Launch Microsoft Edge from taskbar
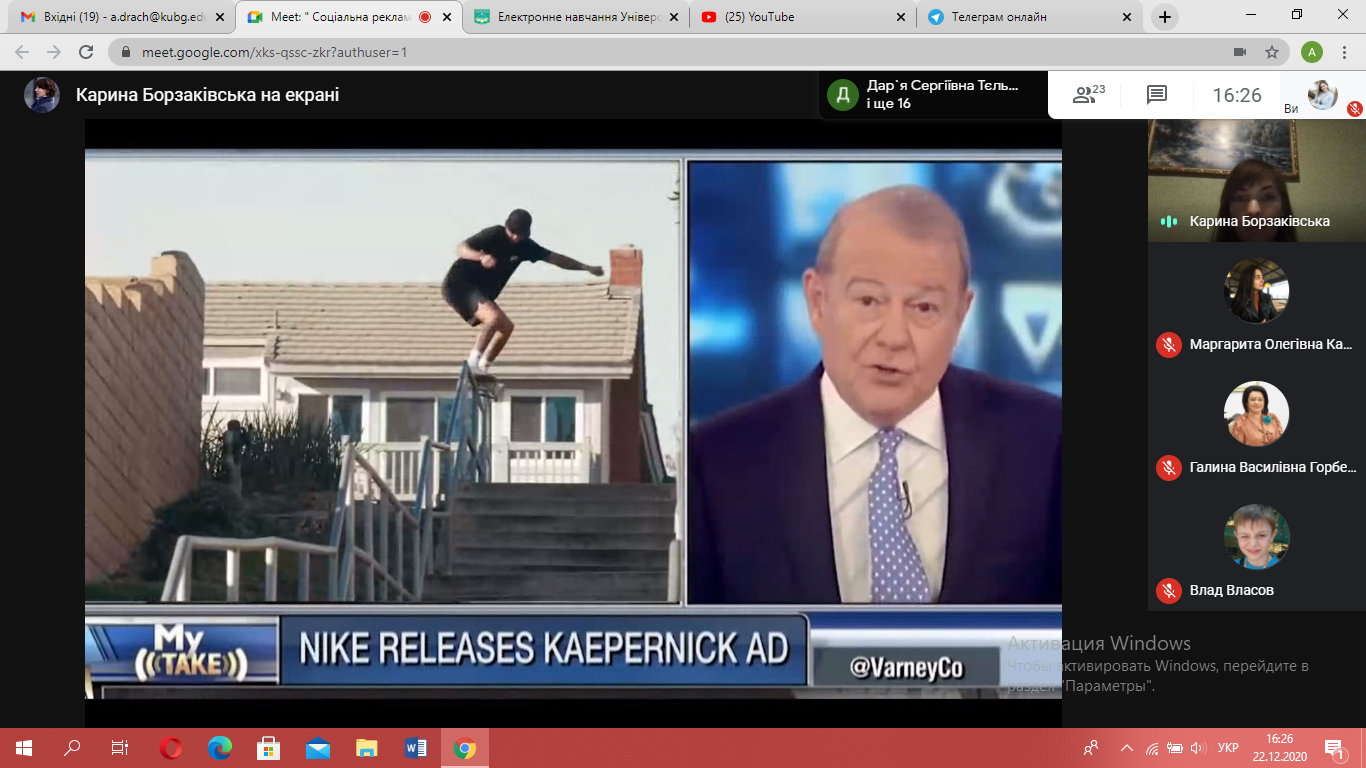The width and height of the screenshot is (1366, 768). coord(220,748)
